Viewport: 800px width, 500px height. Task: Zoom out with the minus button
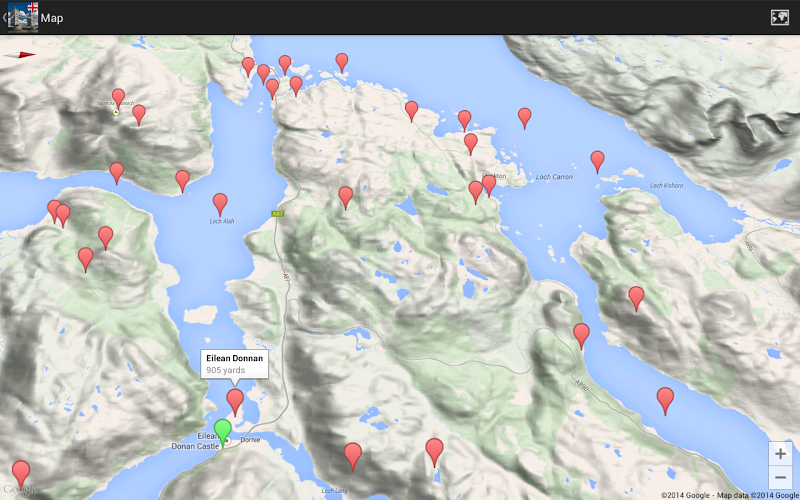(780, 478)
